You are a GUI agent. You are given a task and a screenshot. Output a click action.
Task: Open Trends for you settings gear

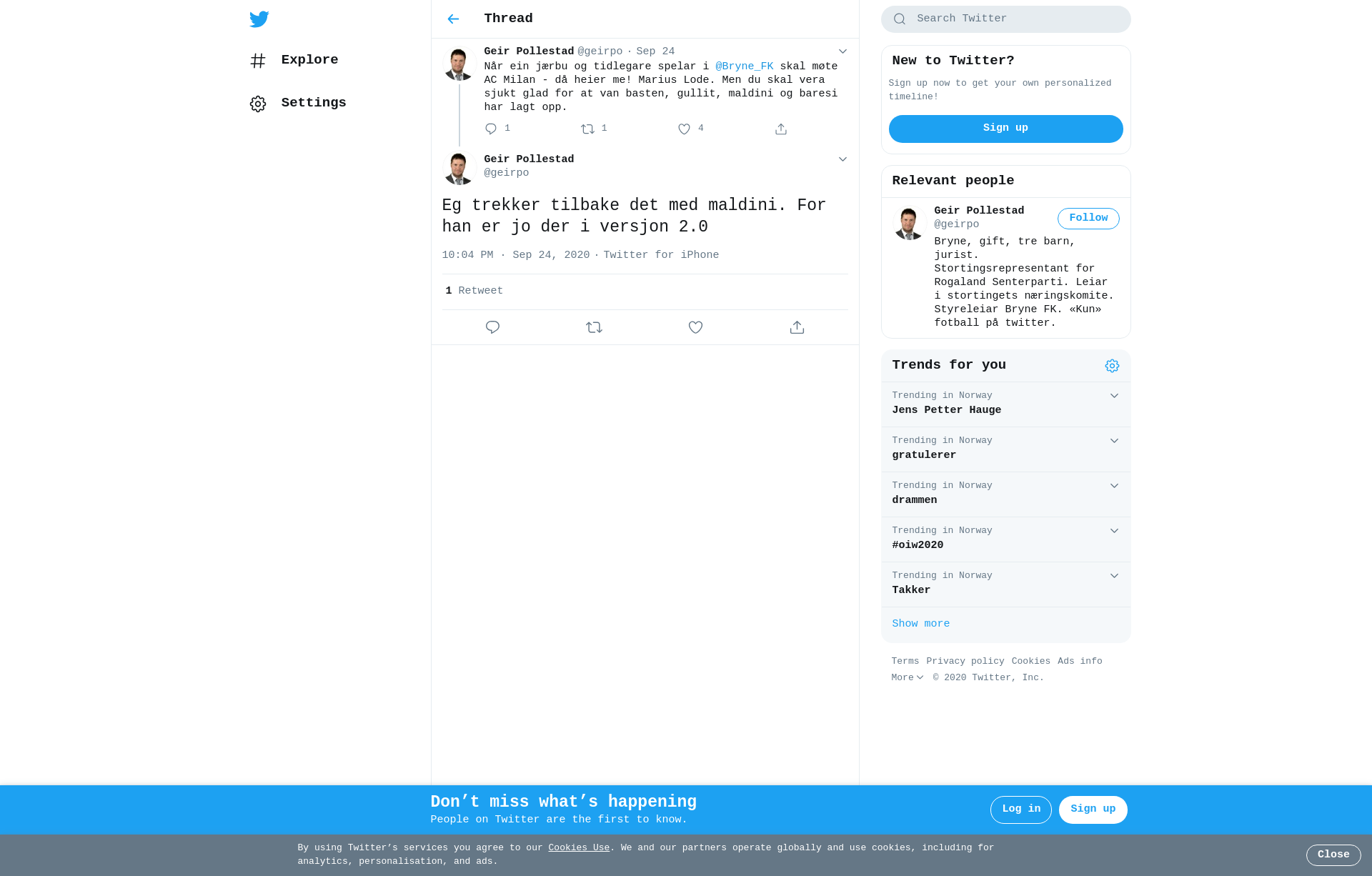(1112, 366)
